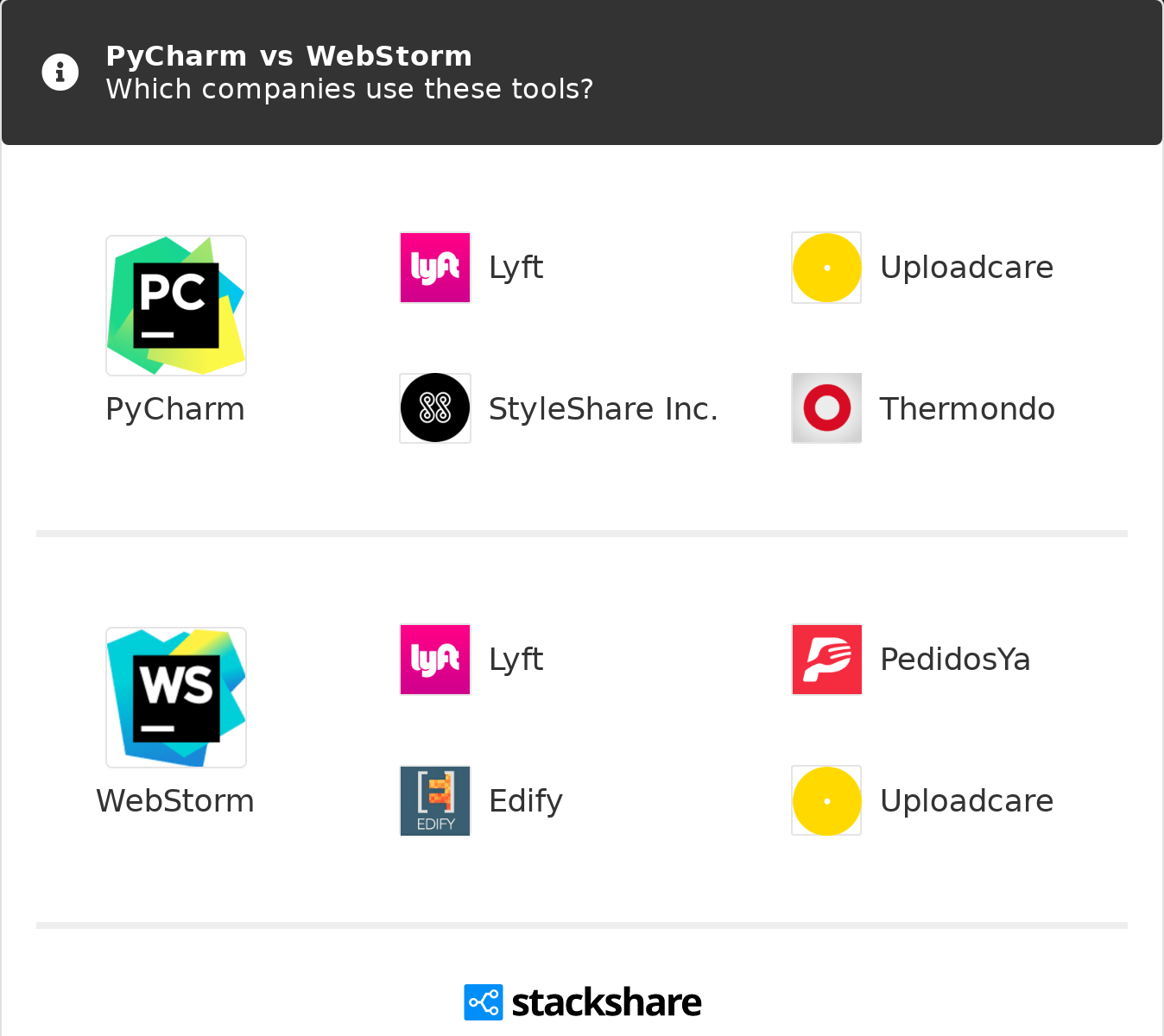Open the PyCharm text label
This screenshot has height=1036, width=1164.
click(175, 409)
